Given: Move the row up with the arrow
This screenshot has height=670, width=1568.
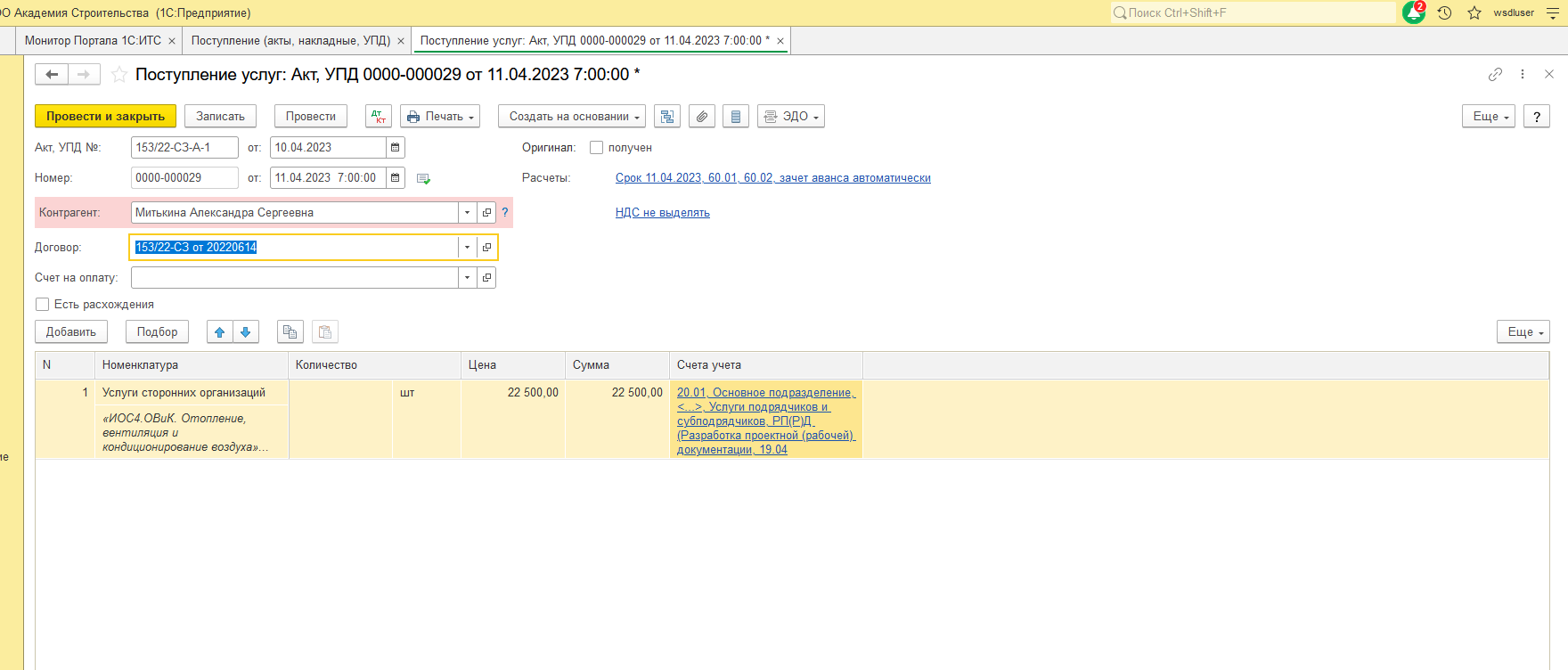Looking at the screenshot, I should tap(219, 332).
